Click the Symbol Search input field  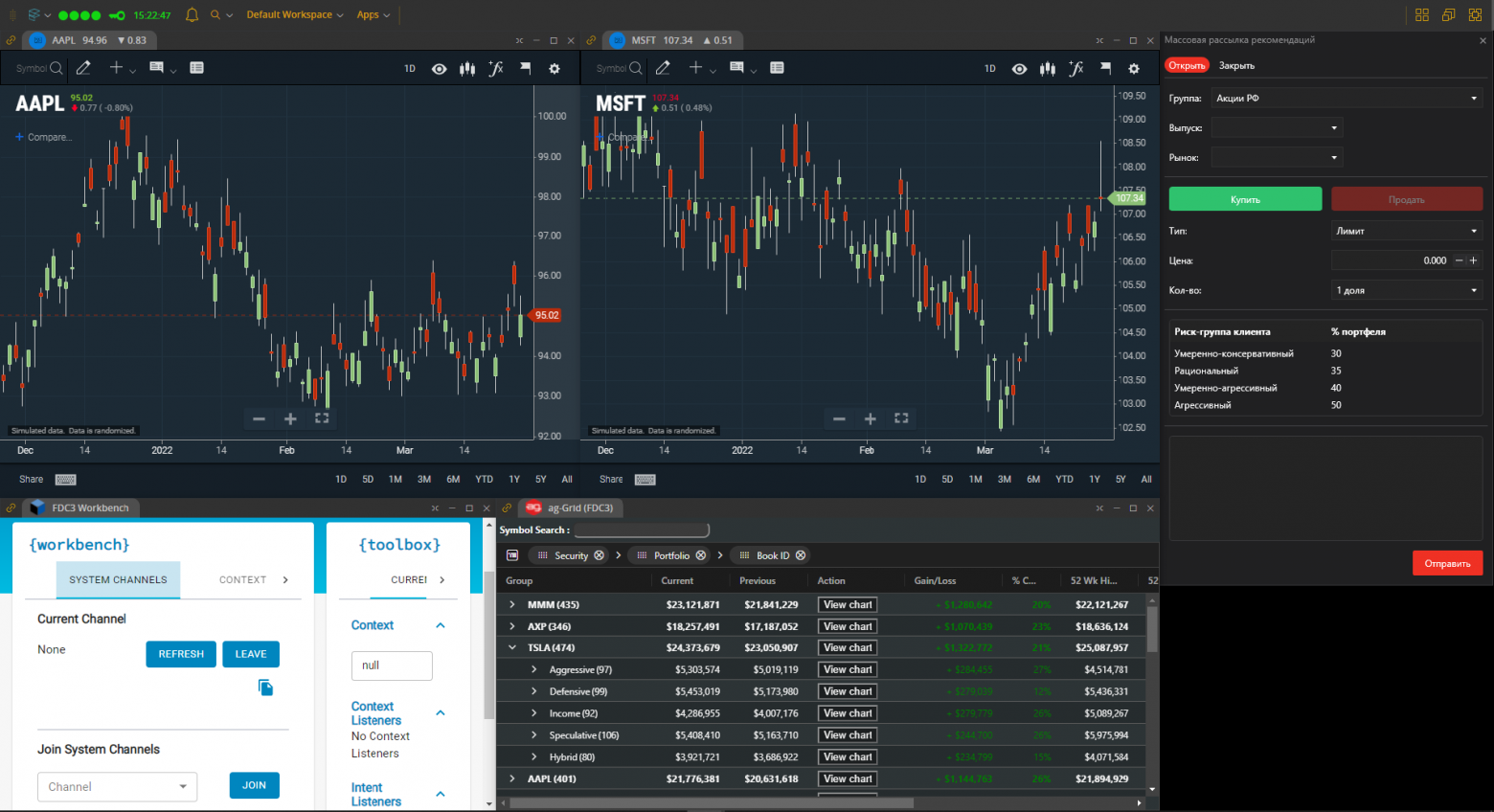click(642, 530)
